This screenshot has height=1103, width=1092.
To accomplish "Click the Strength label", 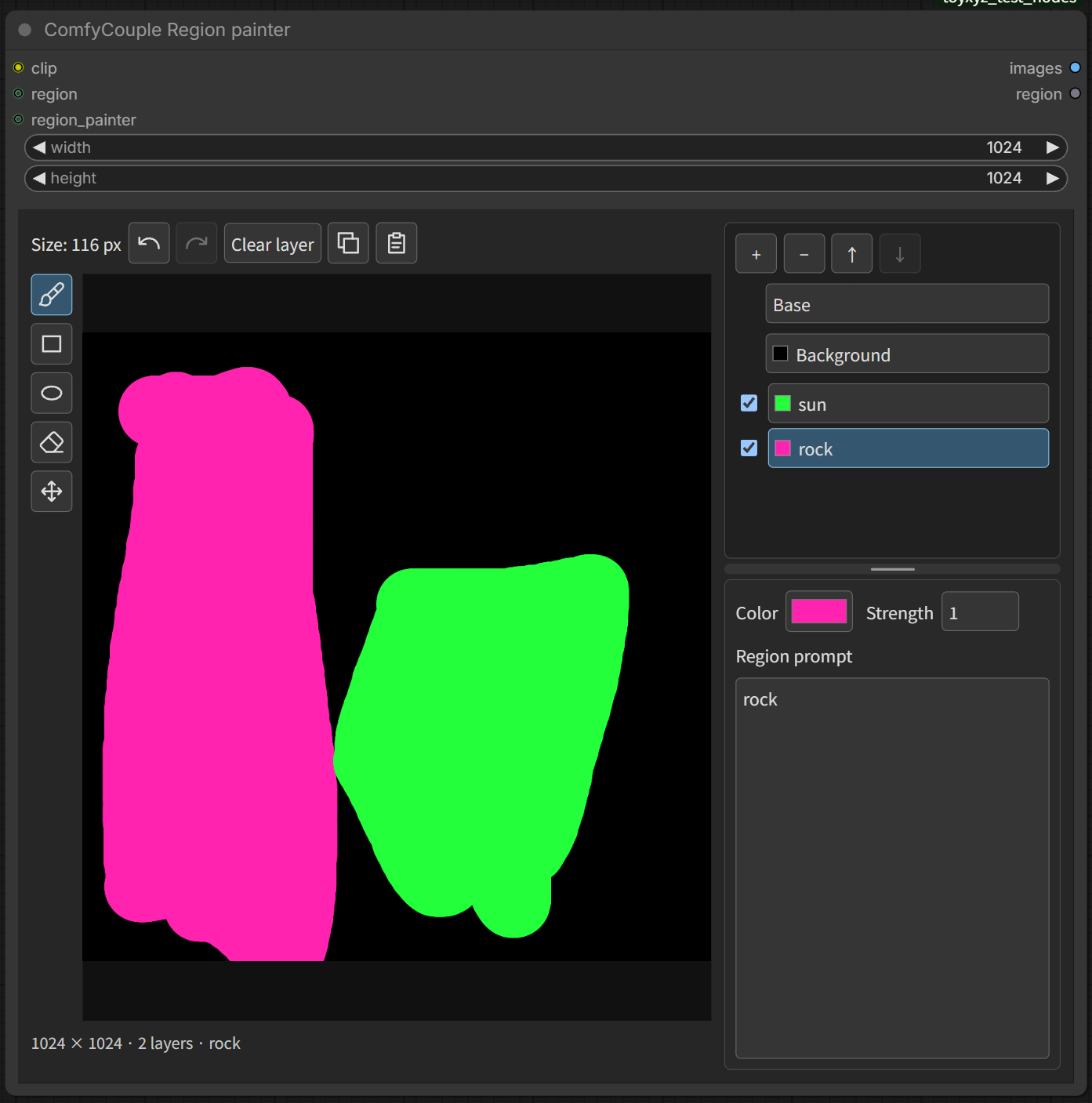I will pos(899,613).
